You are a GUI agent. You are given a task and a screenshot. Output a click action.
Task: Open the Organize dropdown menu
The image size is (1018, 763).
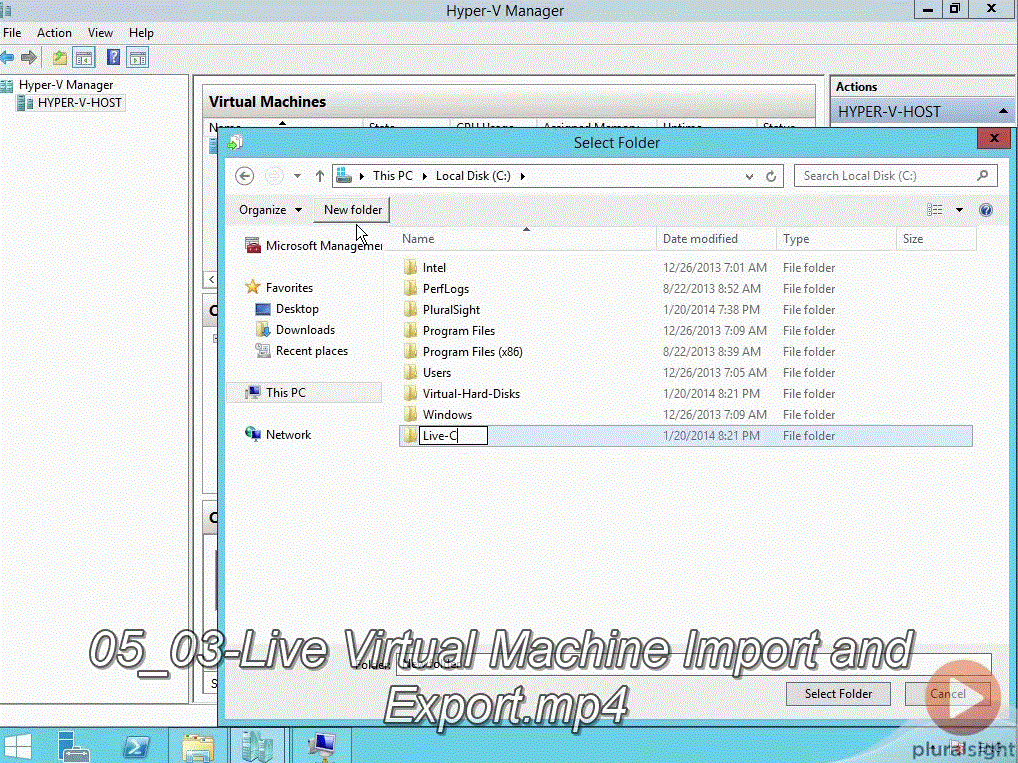pos(271,210)
